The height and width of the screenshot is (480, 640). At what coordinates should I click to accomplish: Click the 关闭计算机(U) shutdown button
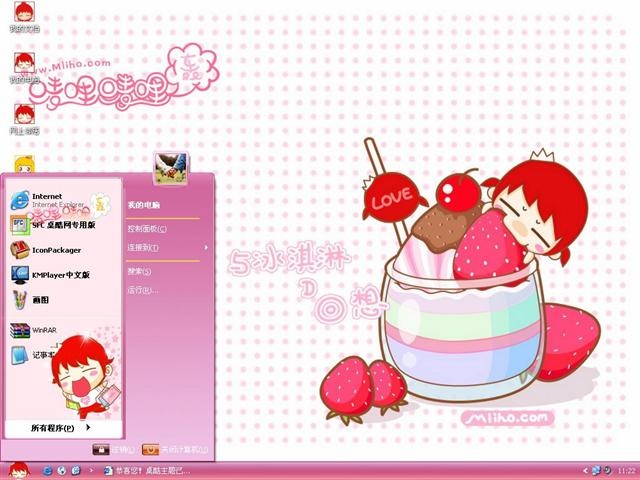[175, 450]
